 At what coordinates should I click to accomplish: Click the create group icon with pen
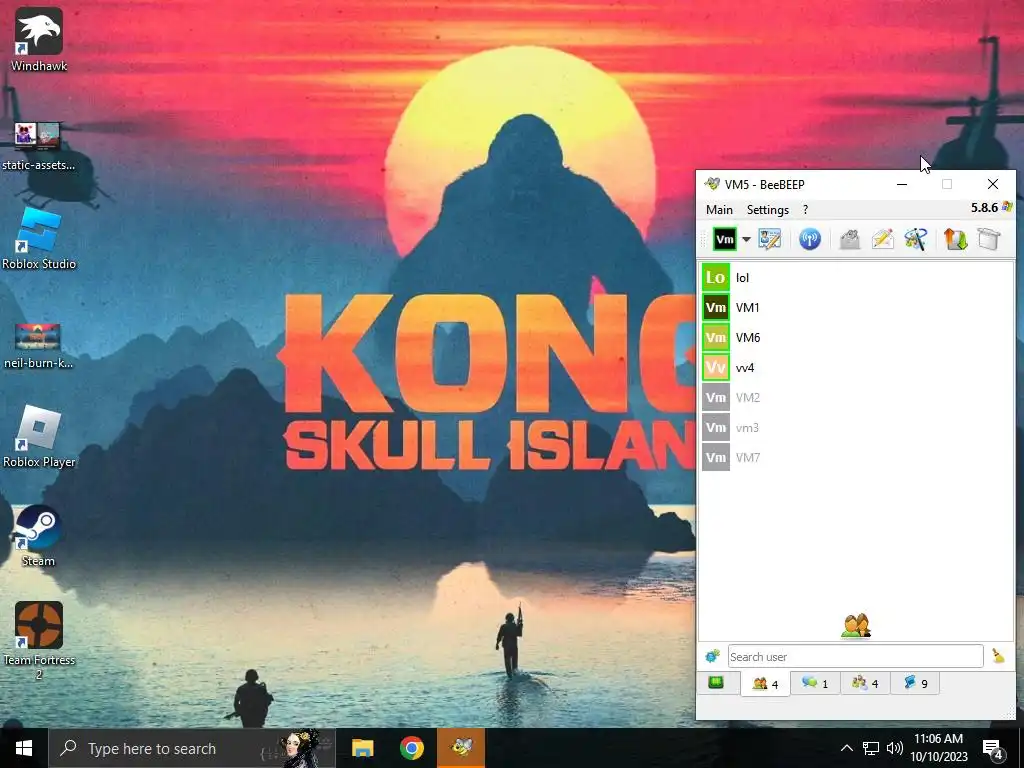point(916,239)
